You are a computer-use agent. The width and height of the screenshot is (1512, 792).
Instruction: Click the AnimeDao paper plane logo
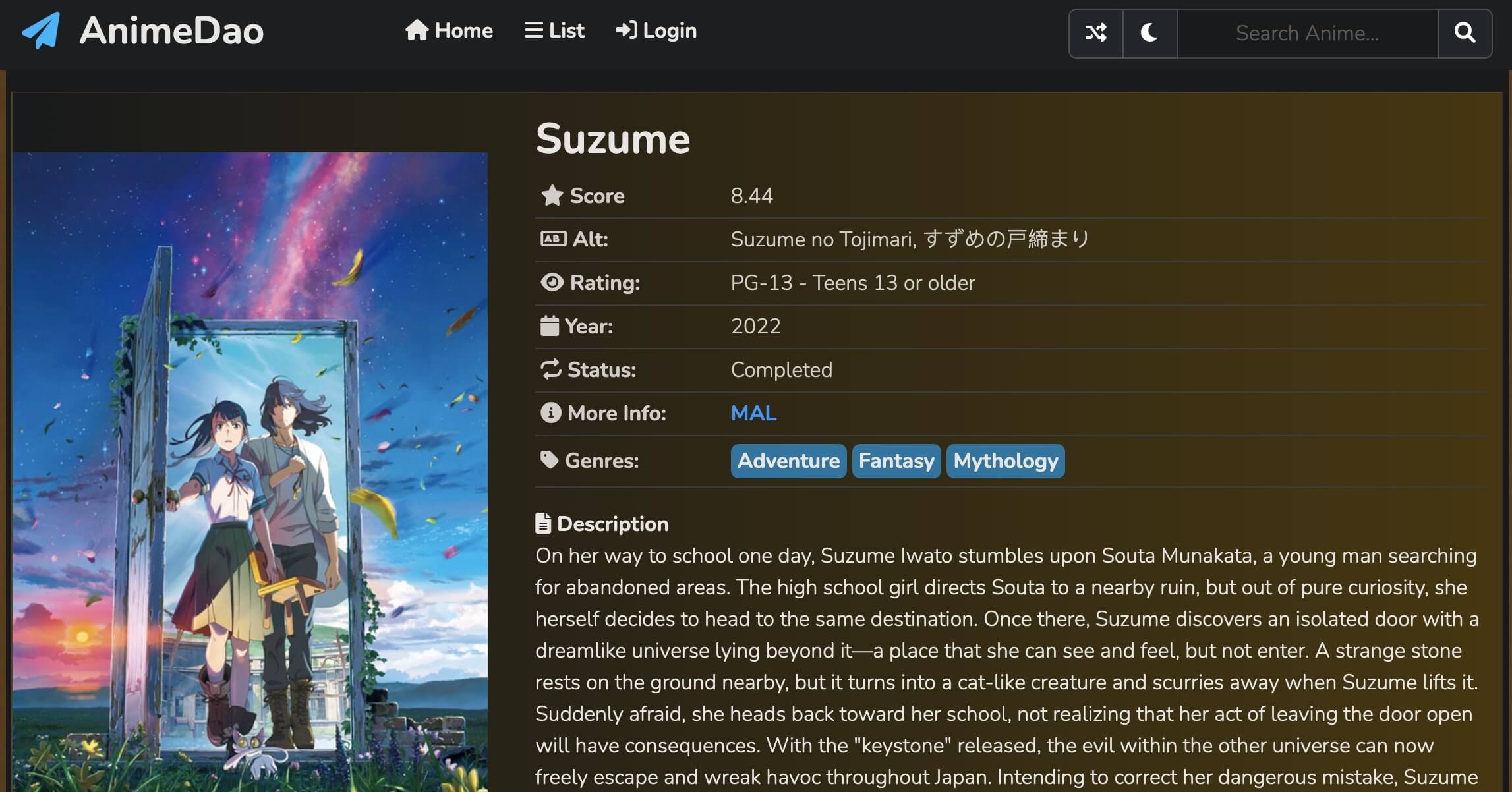coord(41,30)
